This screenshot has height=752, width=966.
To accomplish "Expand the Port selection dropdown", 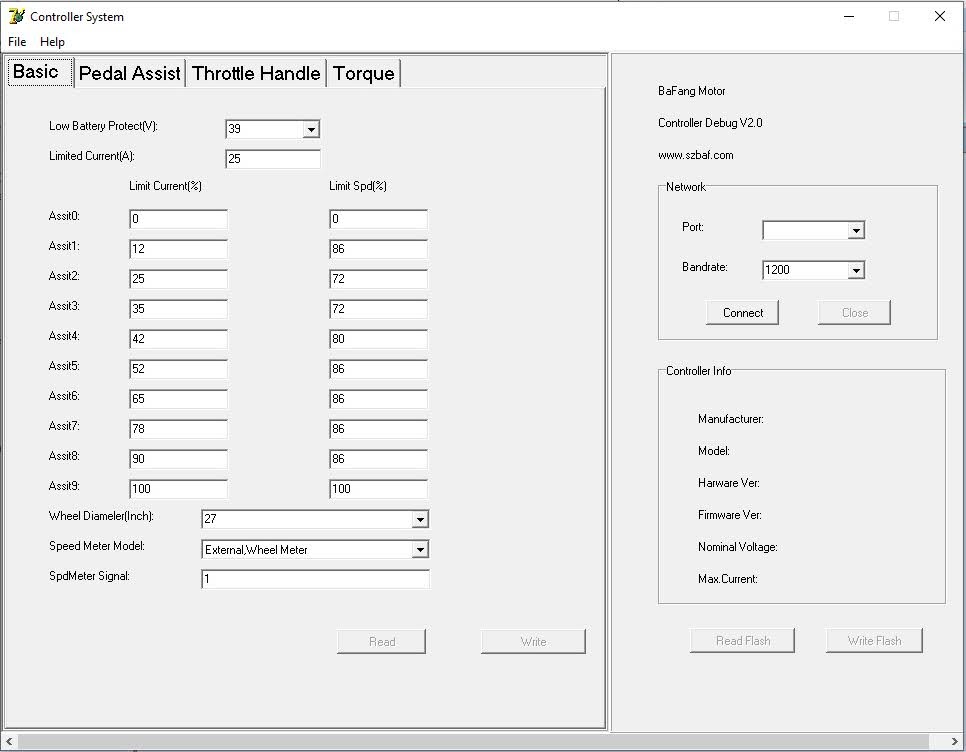I will pyautogui.click(x=855, y=231).
